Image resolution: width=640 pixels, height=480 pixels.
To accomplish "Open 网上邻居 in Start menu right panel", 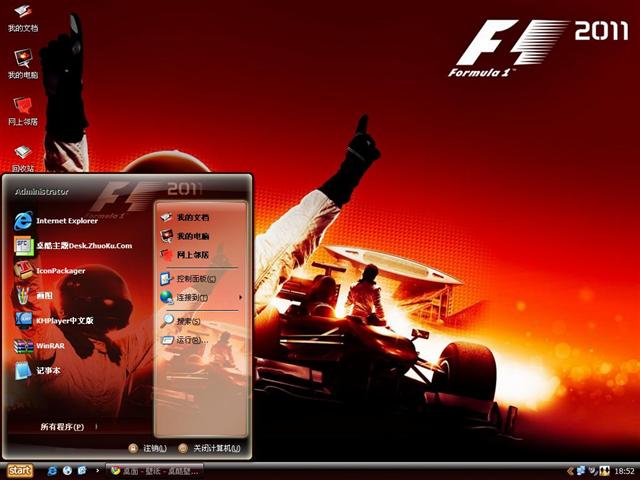I will [x=184, y=255].
